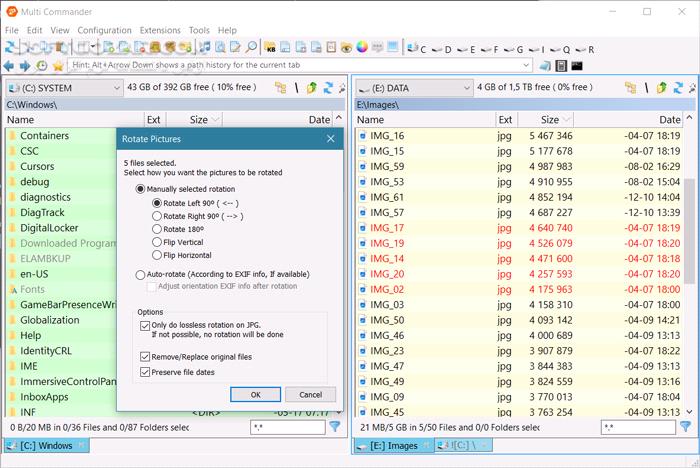Open the Tools menu
Viewport: 700px width, 468px height.
coord(199,30)
